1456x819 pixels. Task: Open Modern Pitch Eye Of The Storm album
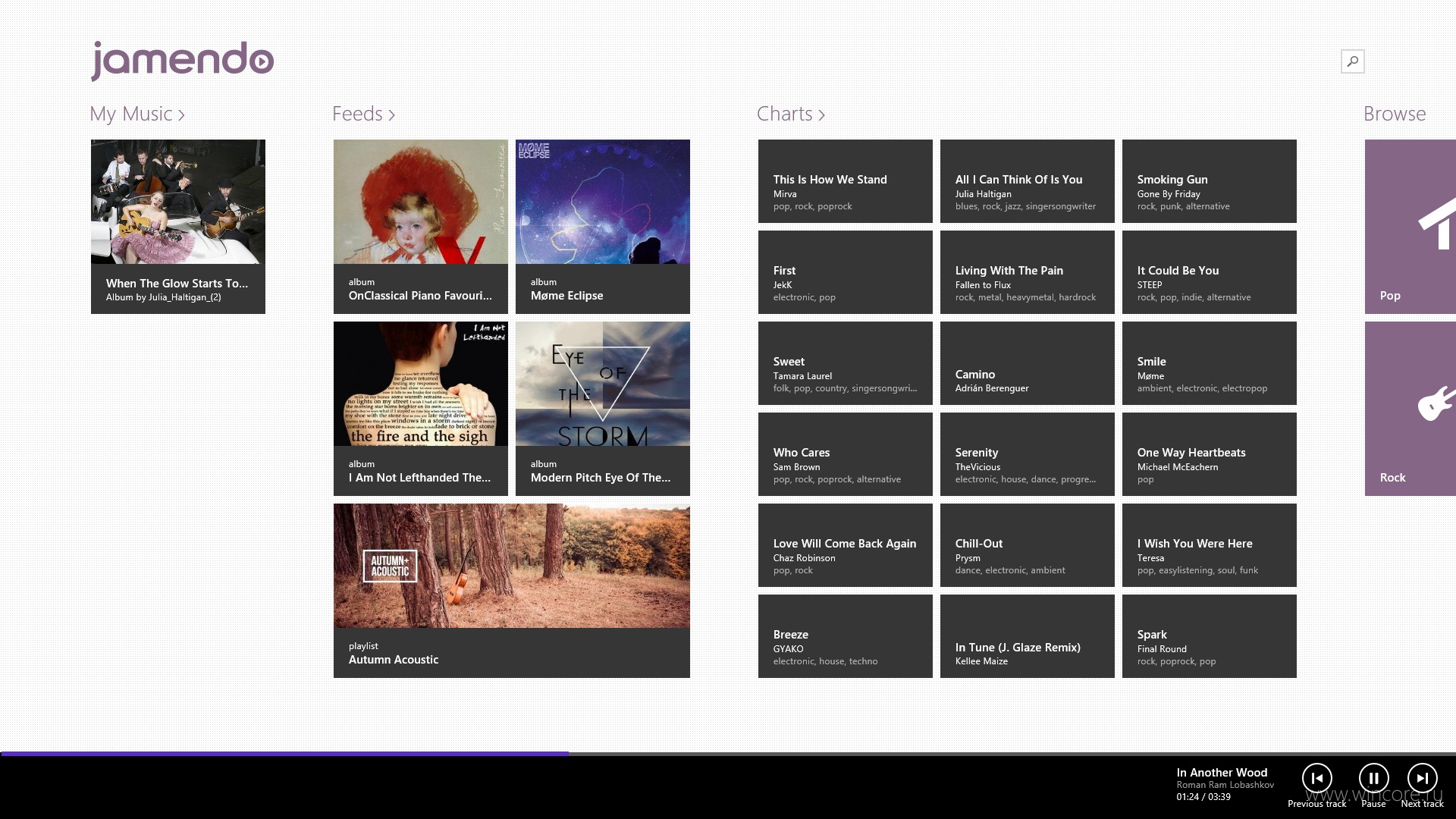pos(603,409)
